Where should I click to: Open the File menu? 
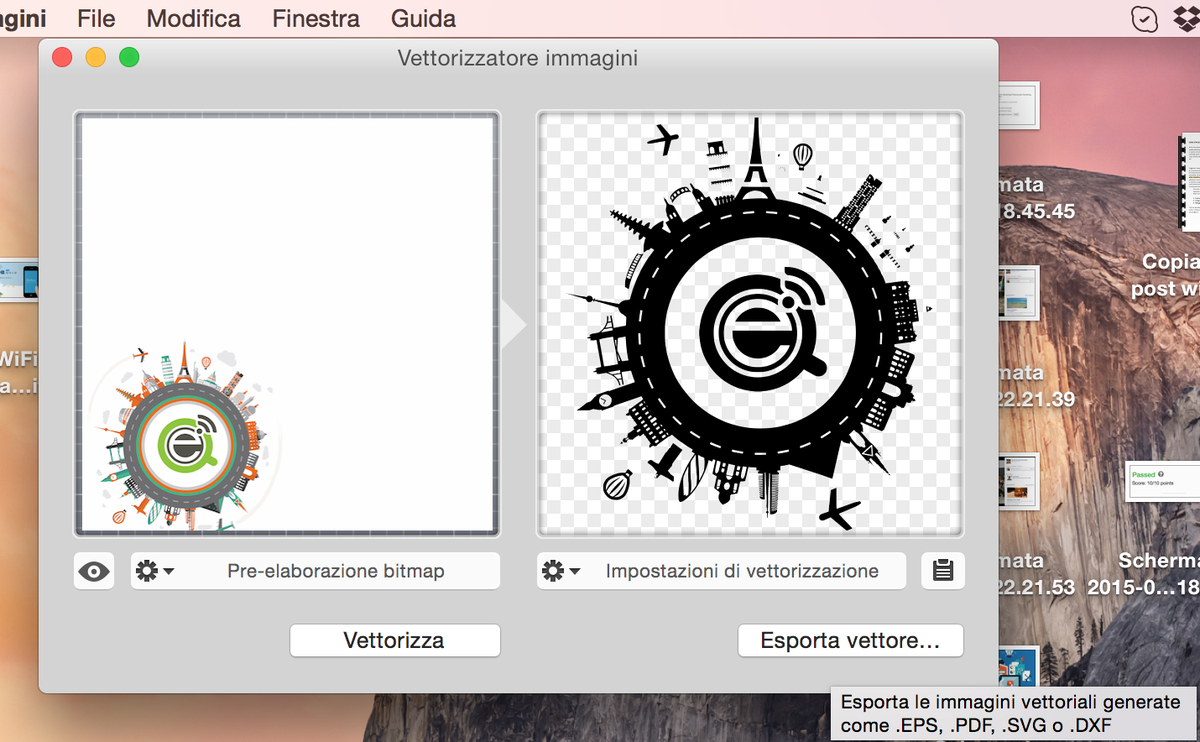95,18
